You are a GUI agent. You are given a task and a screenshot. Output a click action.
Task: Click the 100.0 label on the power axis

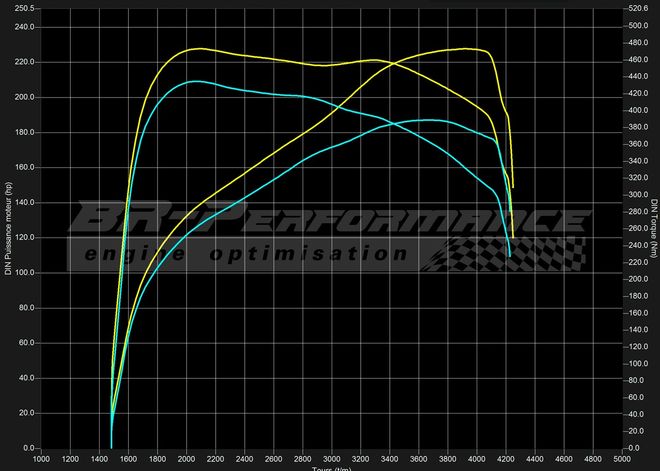click(22, 272)
